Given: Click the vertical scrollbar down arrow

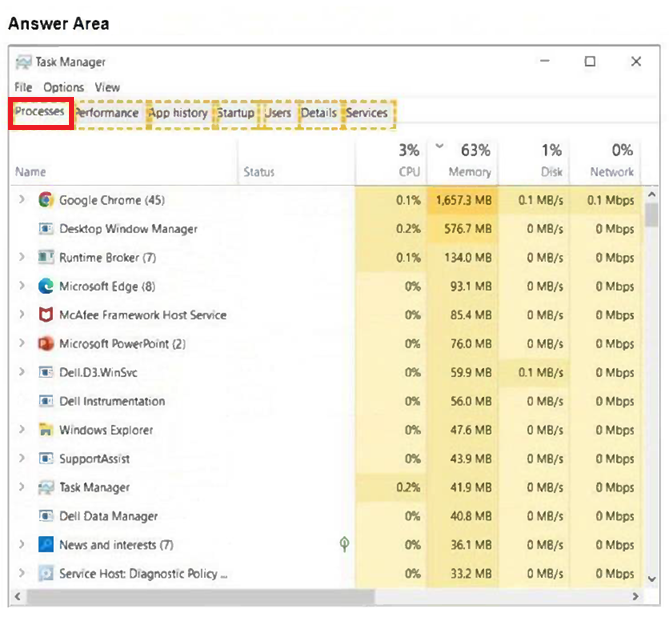Looking at the screenshot, I should point(652,579).
